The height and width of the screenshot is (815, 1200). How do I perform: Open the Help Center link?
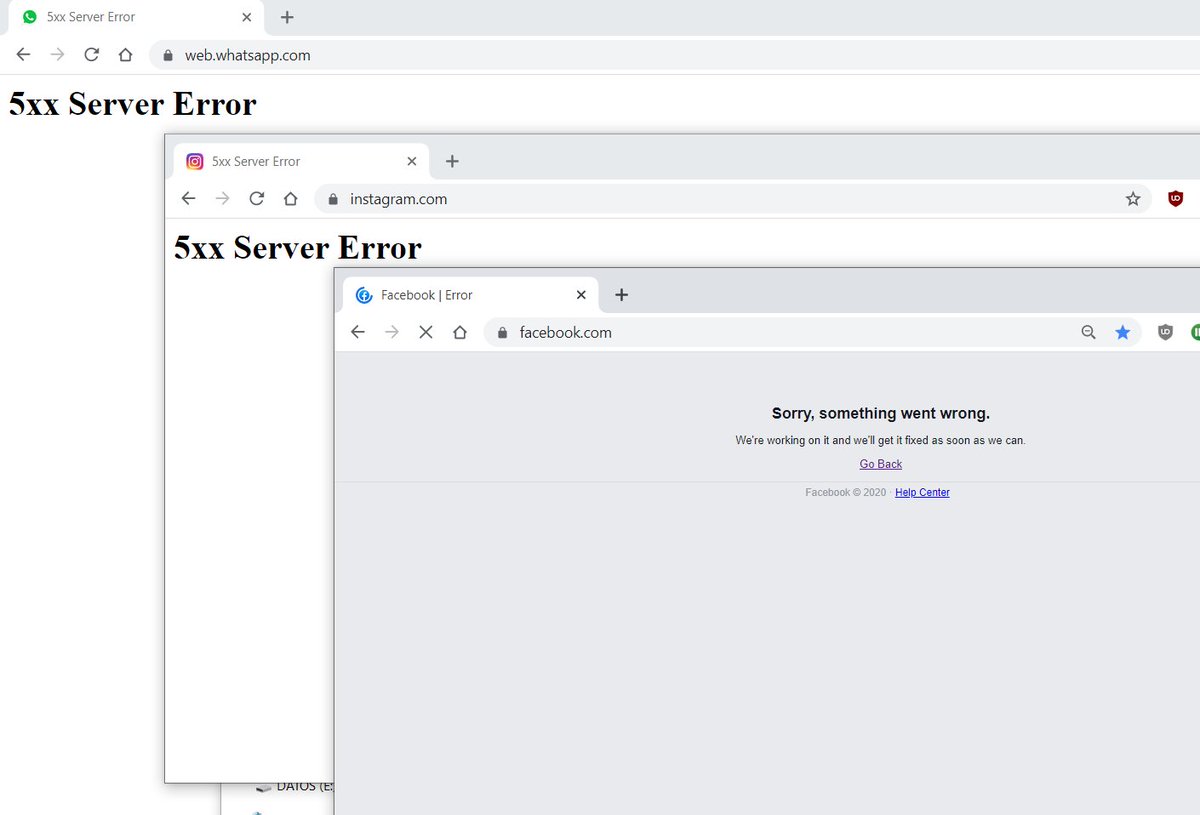click(x=922, y=492)
